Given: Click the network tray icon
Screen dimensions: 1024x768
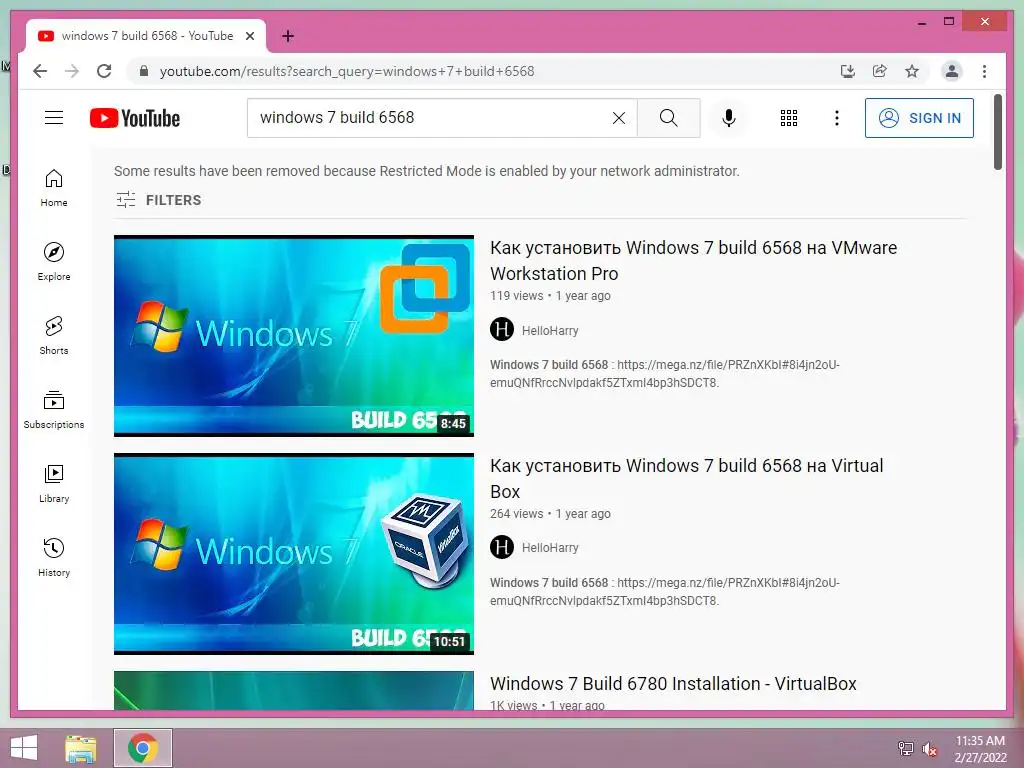Looking at the screenshot, I should point(906,749).
